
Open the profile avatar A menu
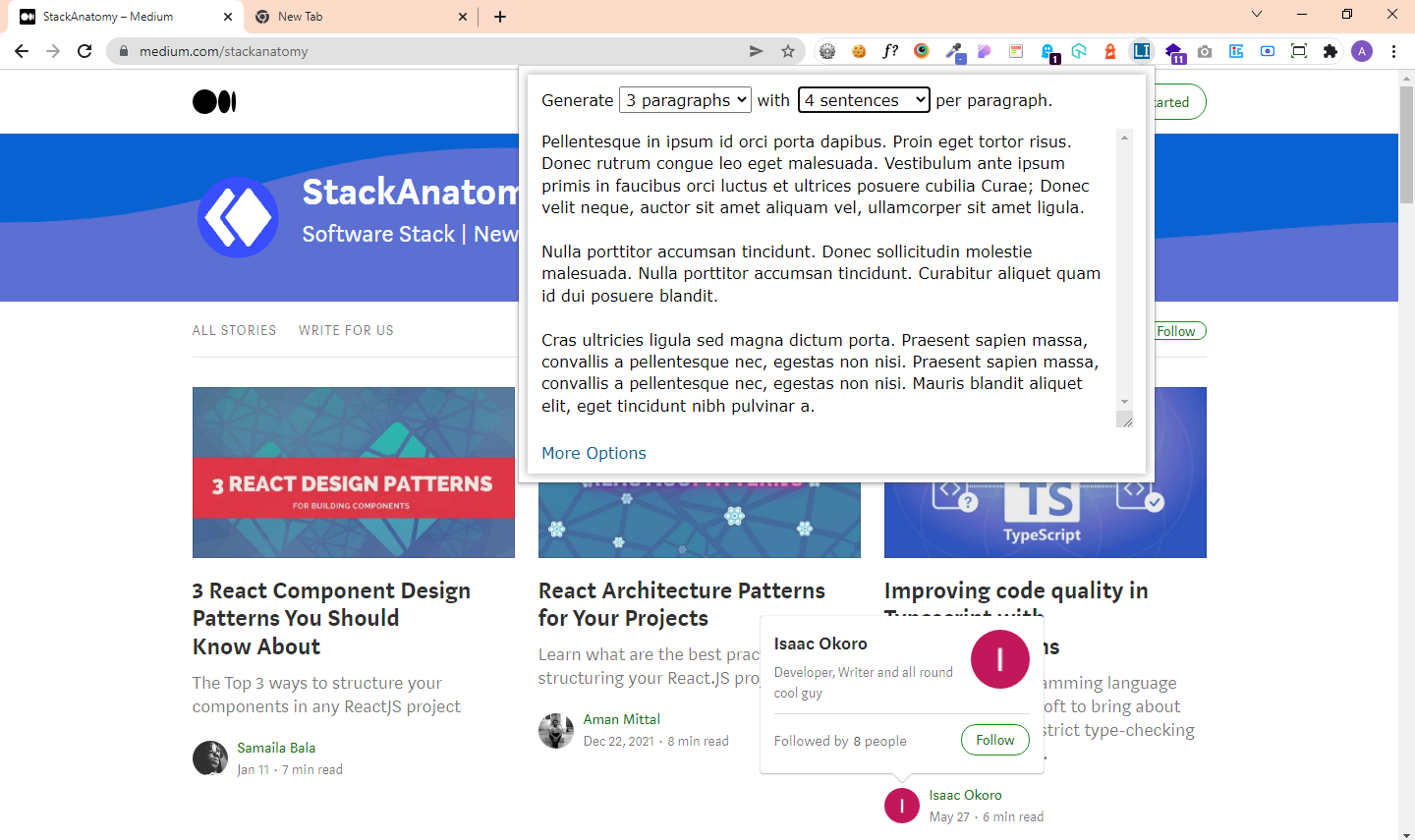1362,51
